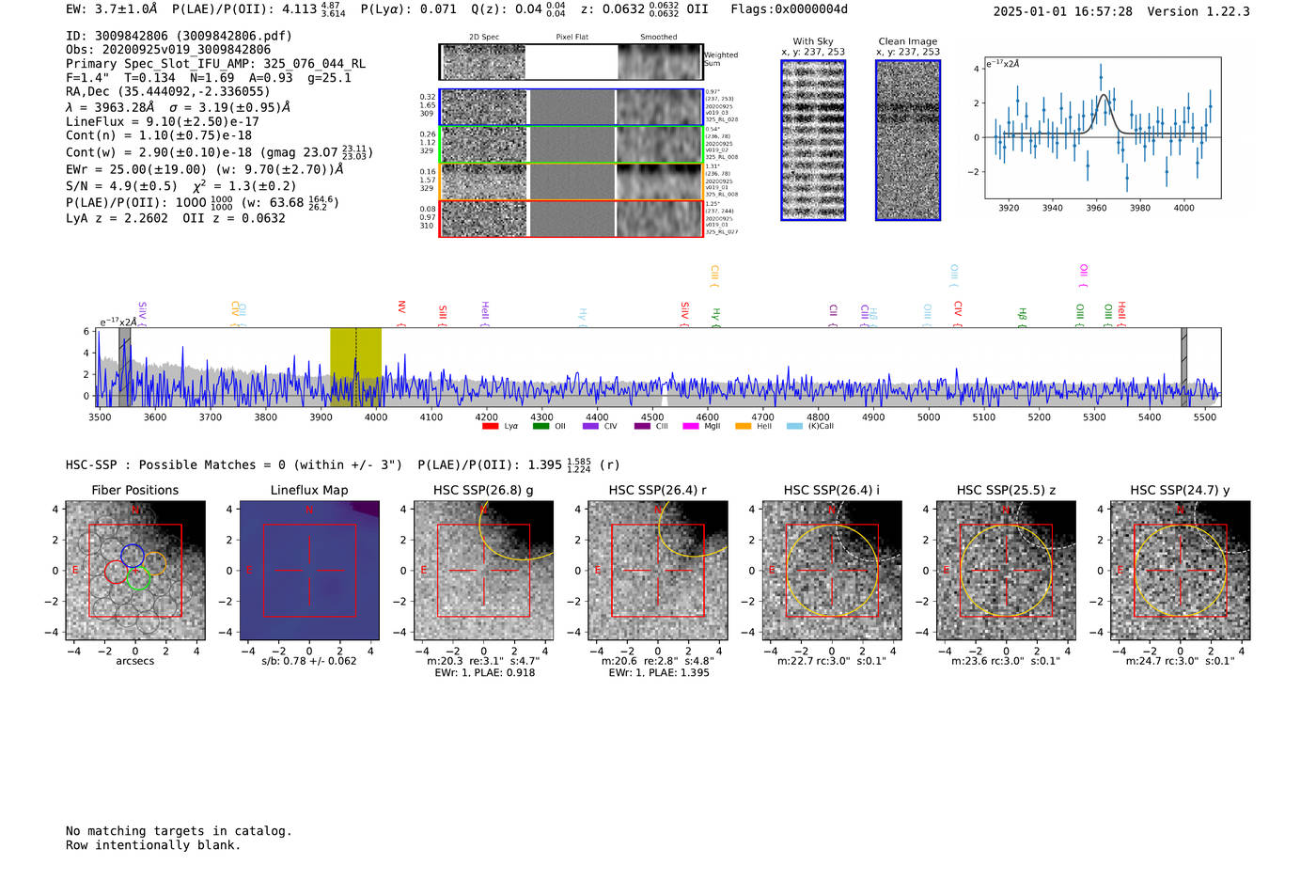Click the m:22.7 rc:3.0" caption
Viewport: 1316px width, 896px height.
(832, 661)
